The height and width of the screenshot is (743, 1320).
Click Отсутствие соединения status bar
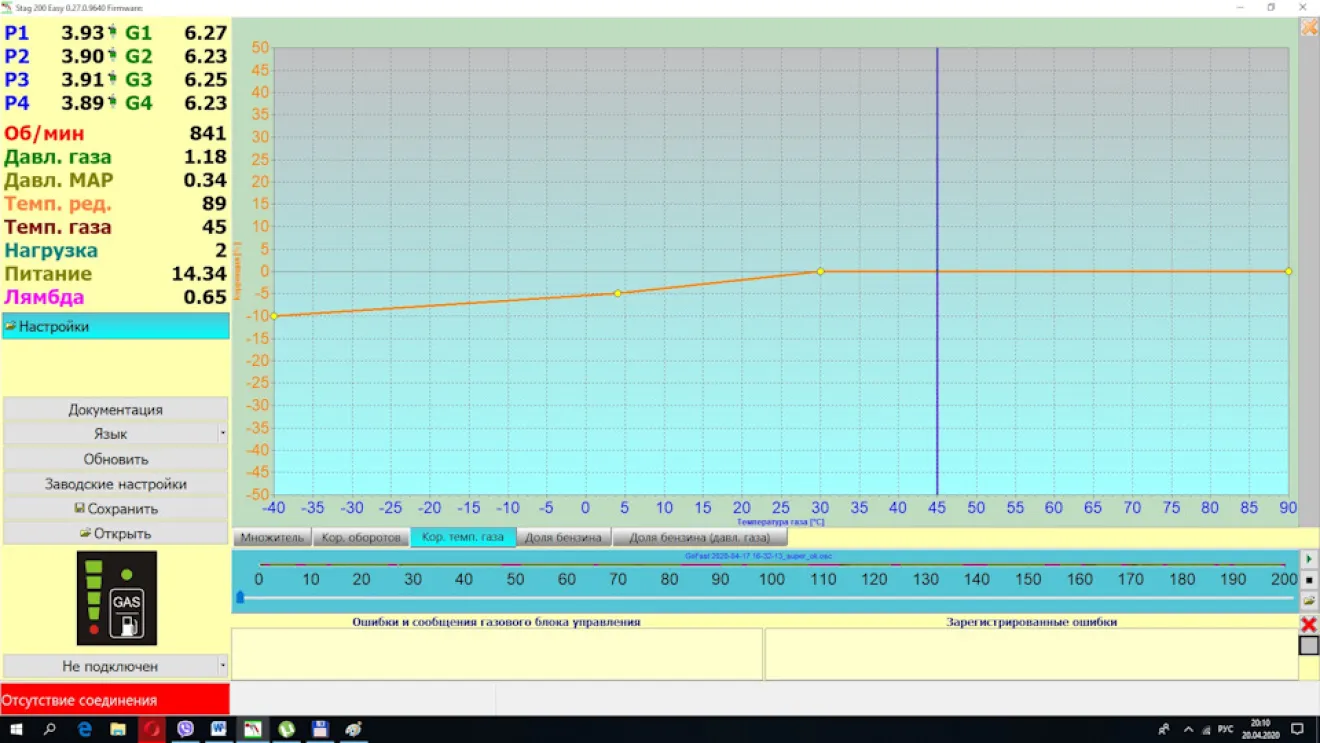tap(115, 700)
